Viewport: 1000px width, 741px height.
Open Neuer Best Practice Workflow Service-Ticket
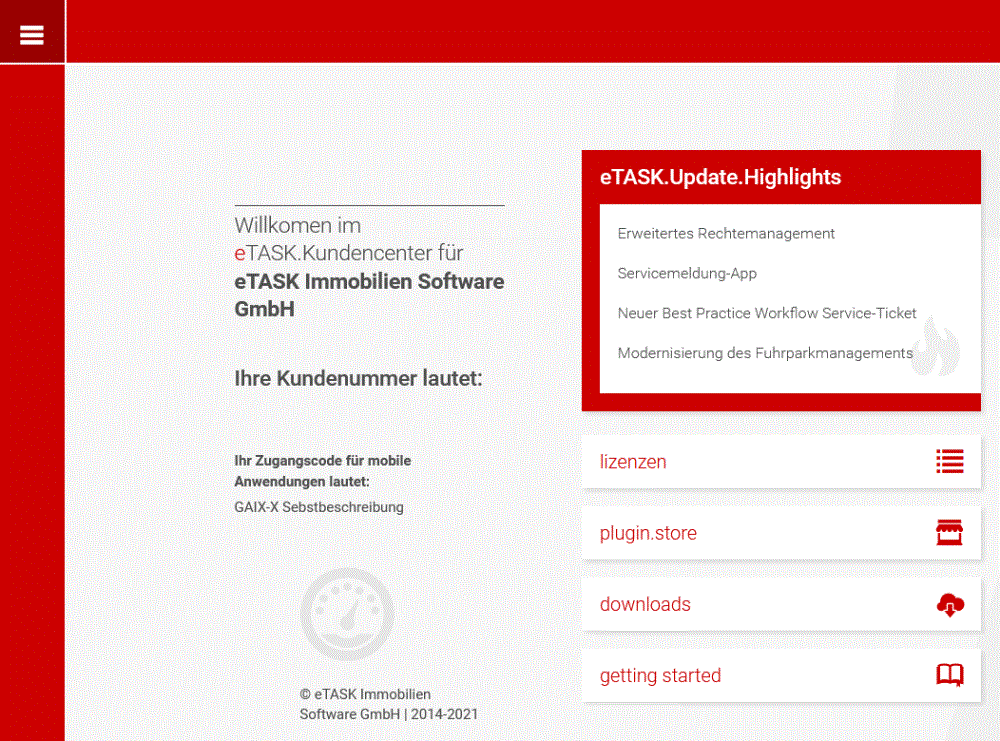pyautogui.click(x=767, y=313)
